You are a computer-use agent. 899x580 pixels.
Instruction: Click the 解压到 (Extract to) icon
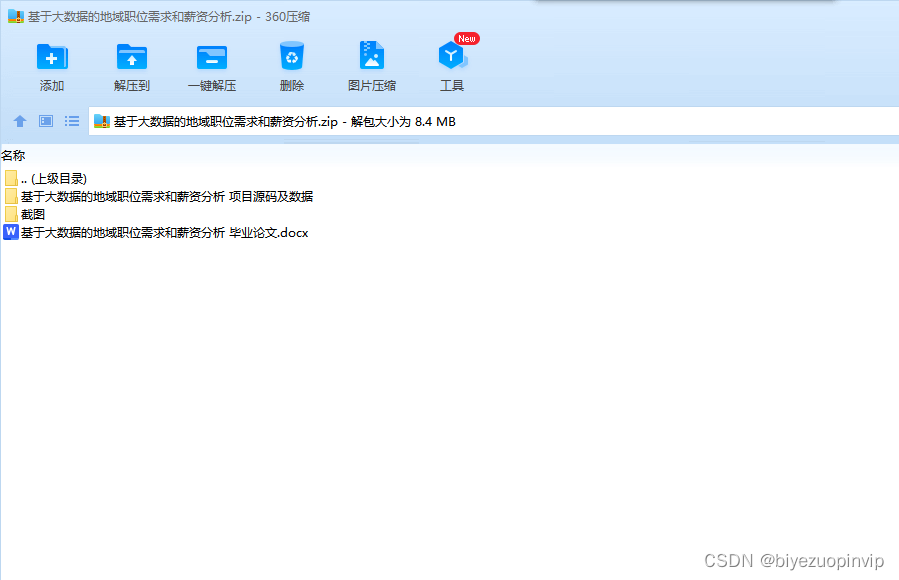tap(131, 62)
